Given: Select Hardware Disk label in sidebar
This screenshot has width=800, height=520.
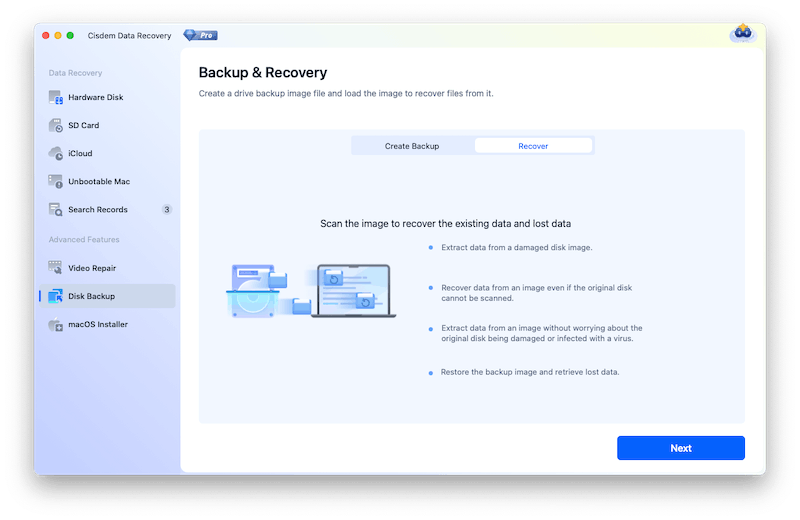Looking at the screenshot, I should (96, 97).
